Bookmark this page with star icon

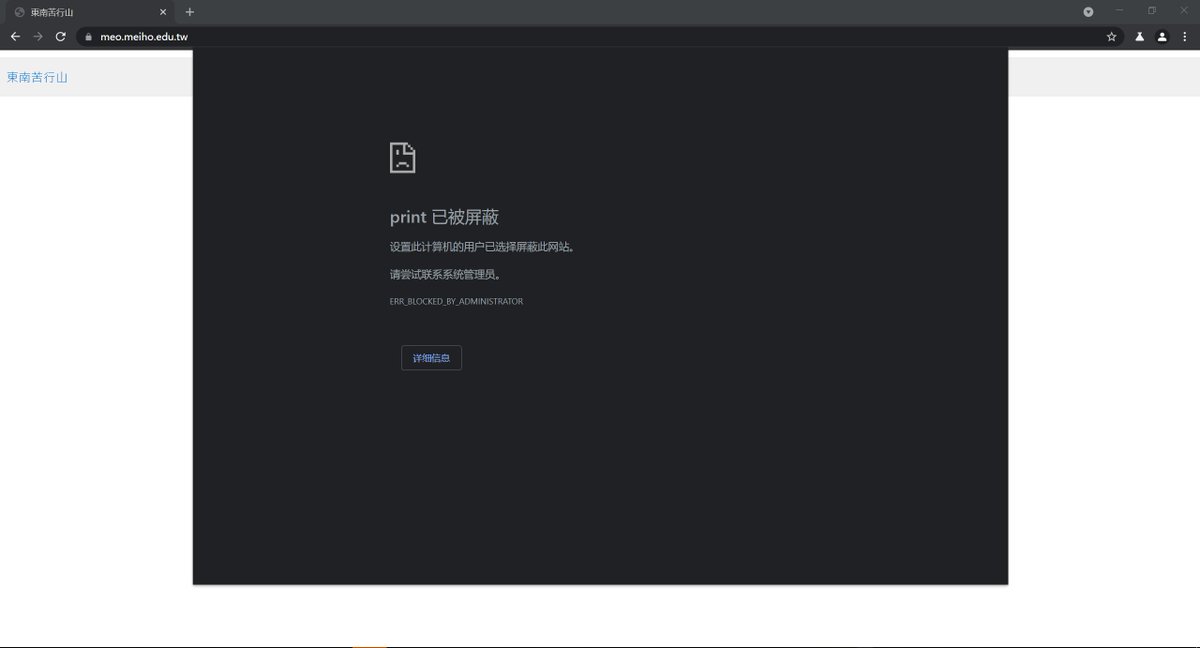(1111, 37)
